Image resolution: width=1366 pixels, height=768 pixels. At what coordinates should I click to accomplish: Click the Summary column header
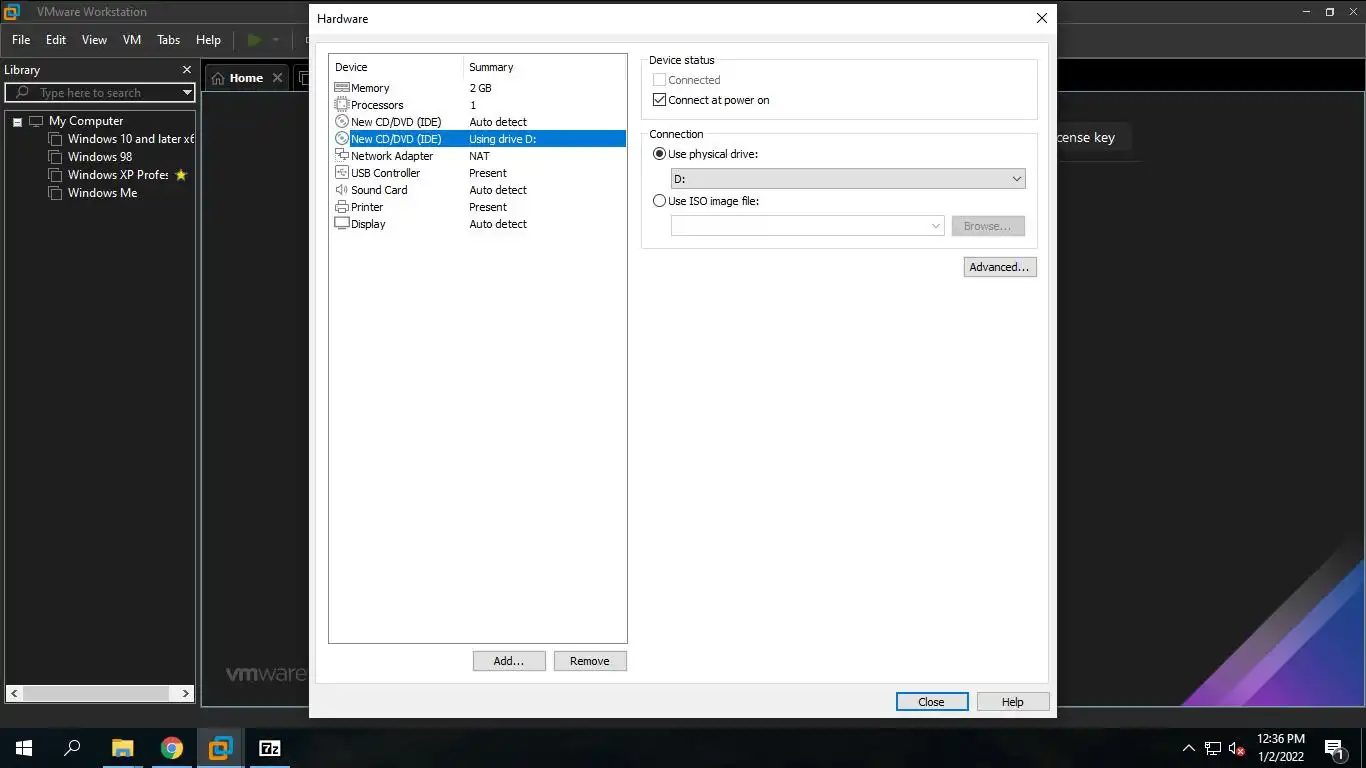coord(545,67)
